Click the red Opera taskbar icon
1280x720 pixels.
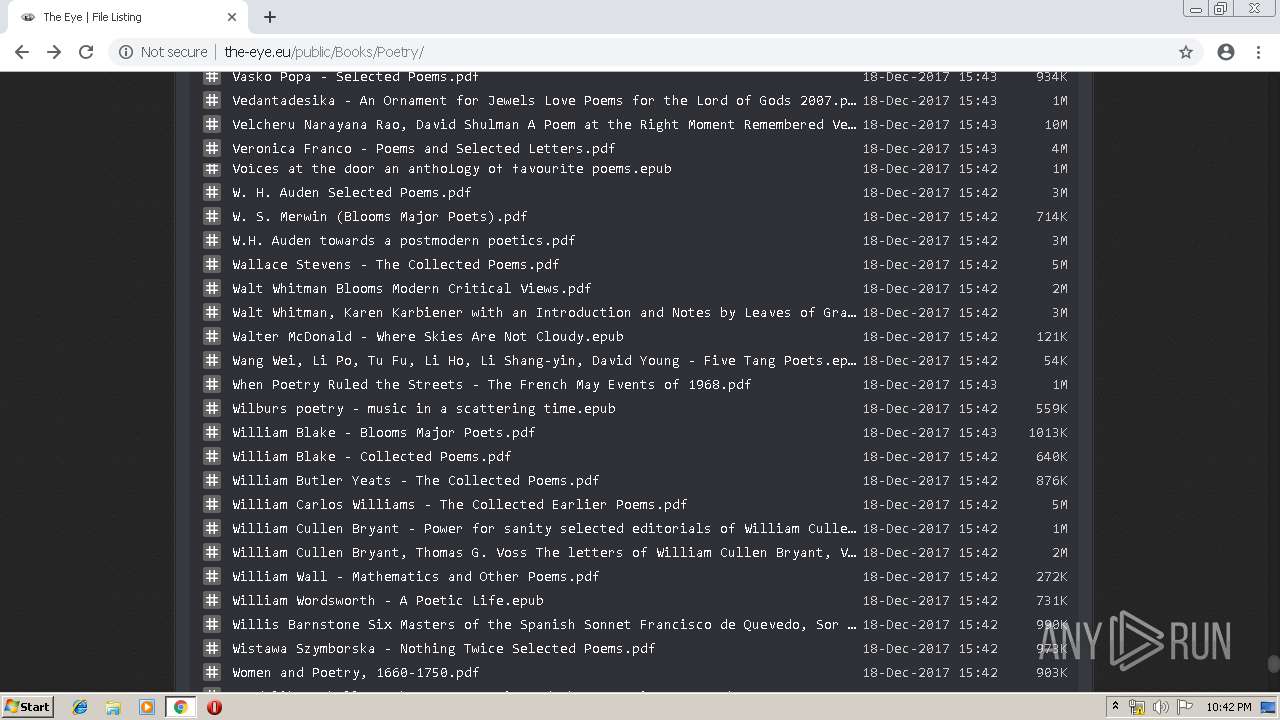(x=214, y=707)
